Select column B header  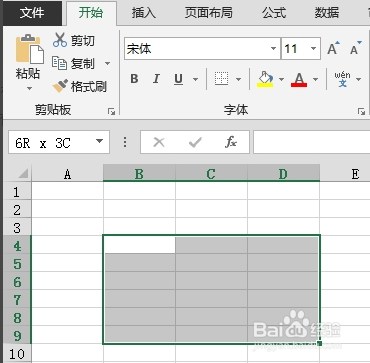pyautogui.click(x=139, y=174)
